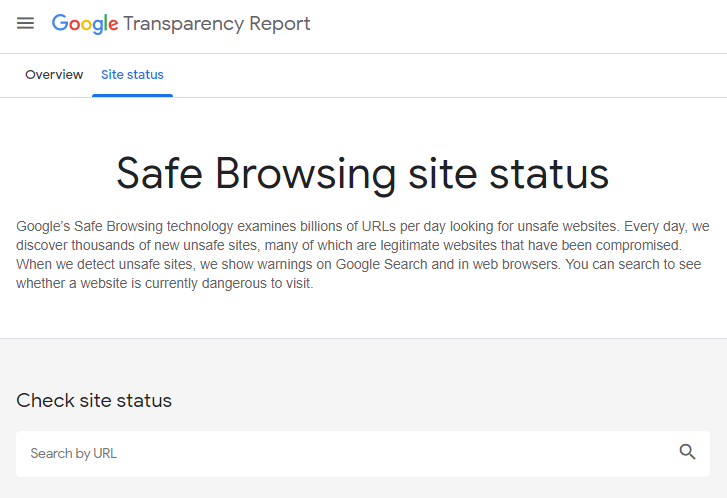Image resolution: width=727 pixels, height=498 pixels.
Task: Click the Safe Browsing site status heading
Action: click(362, 173)
